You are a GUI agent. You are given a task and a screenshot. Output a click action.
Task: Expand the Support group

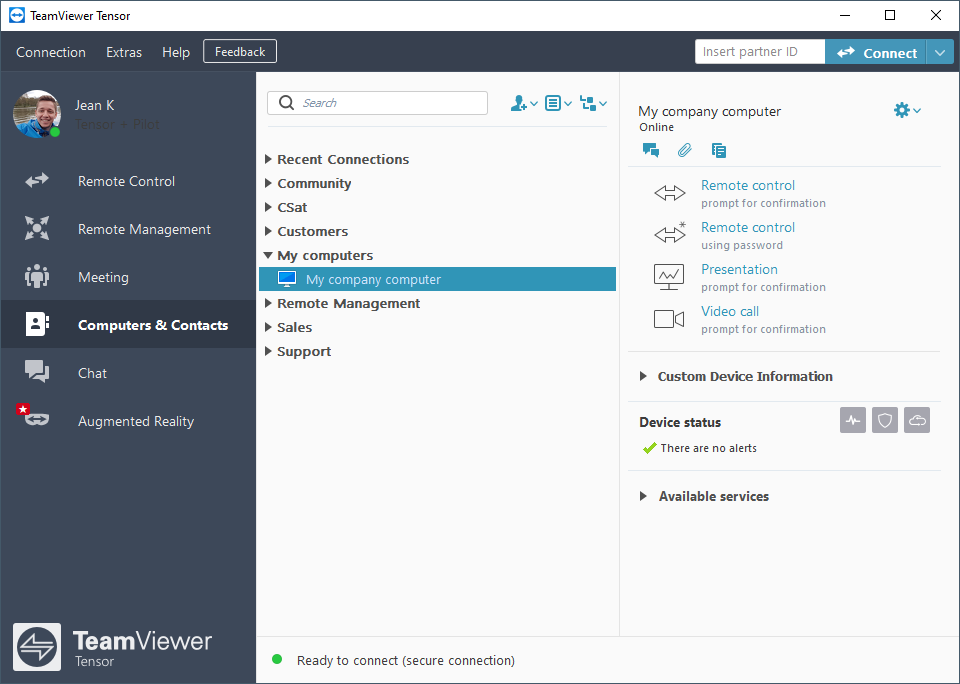(268, 351)
